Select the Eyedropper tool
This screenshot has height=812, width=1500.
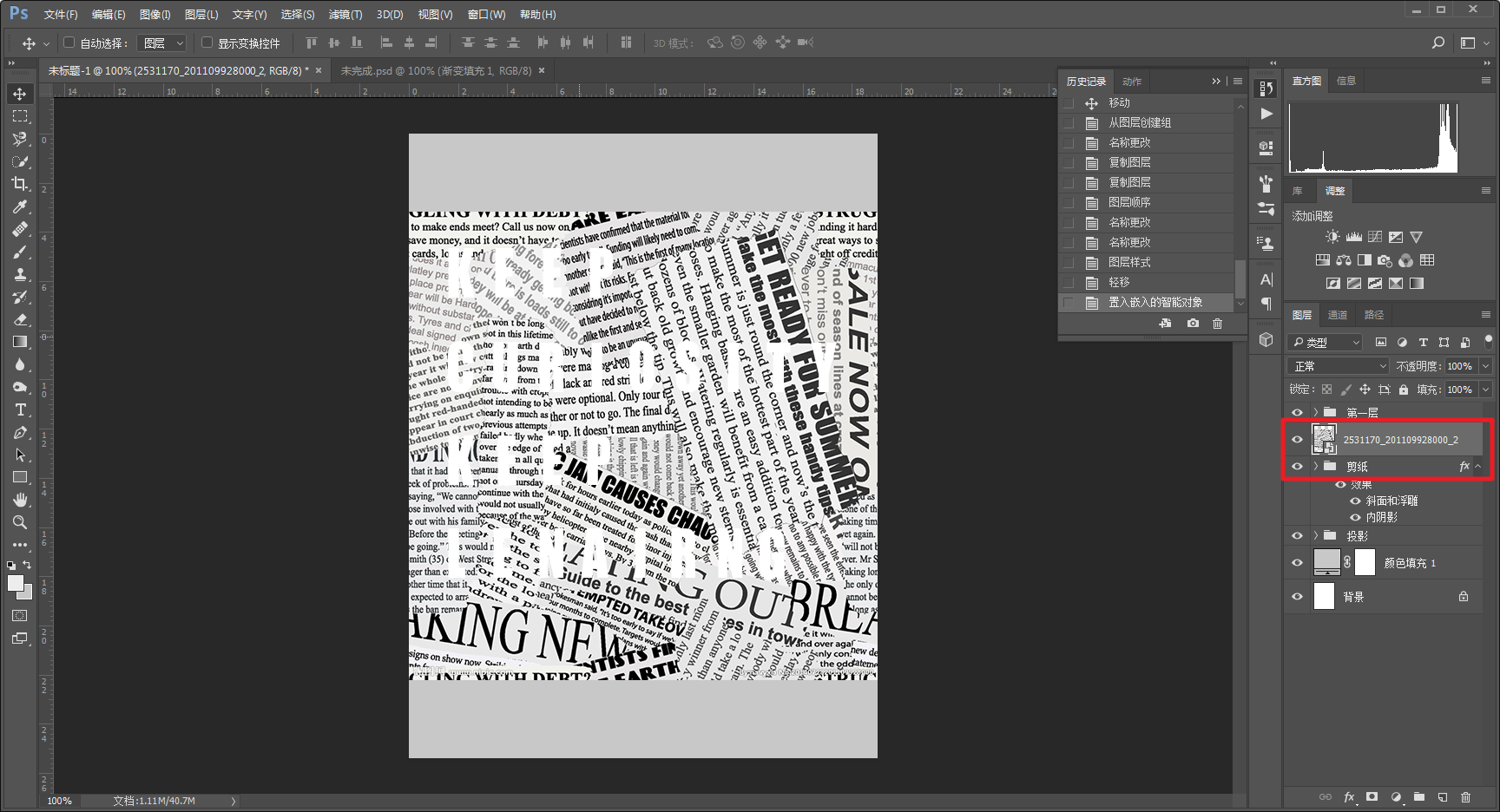pos(20,206)
